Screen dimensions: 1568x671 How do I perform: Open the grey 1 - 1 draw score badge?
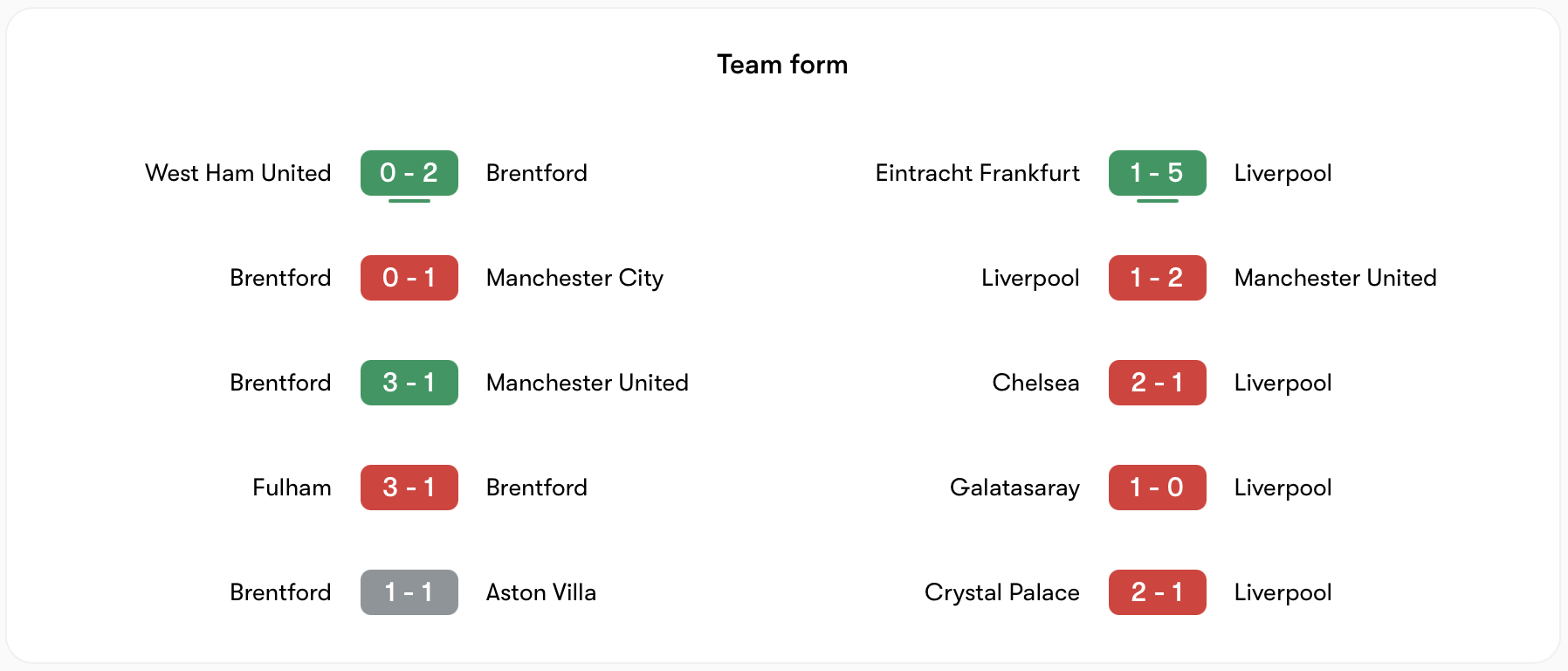409,592
